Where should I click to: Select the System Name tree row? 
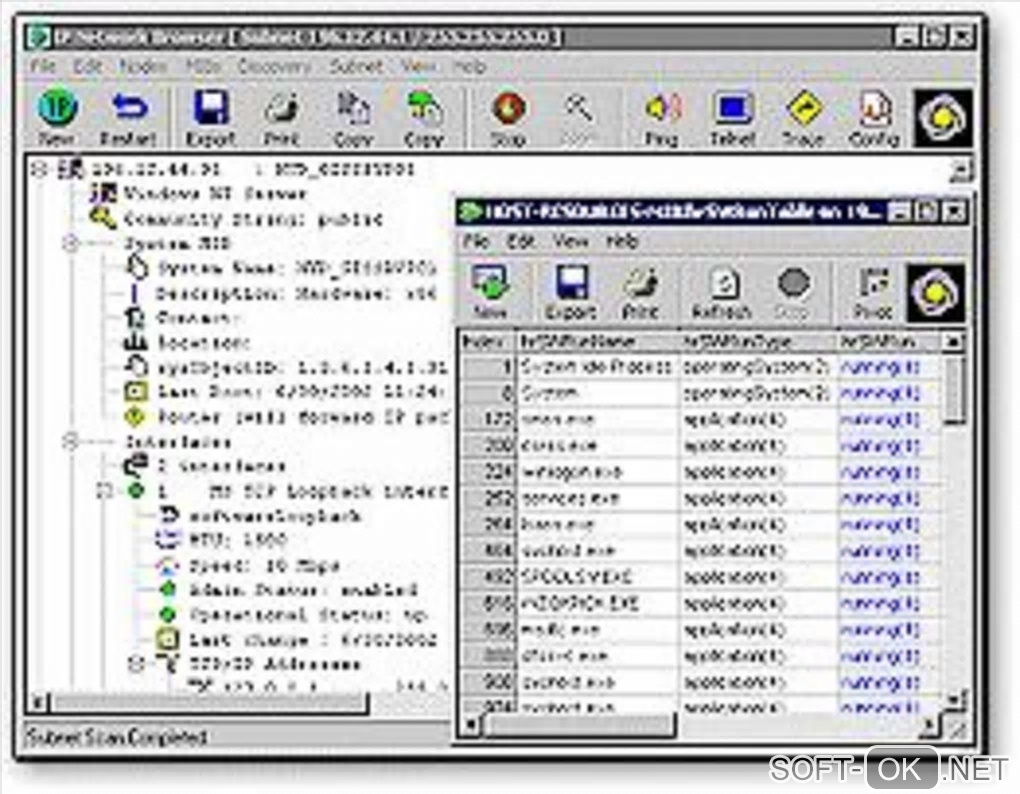297,268
